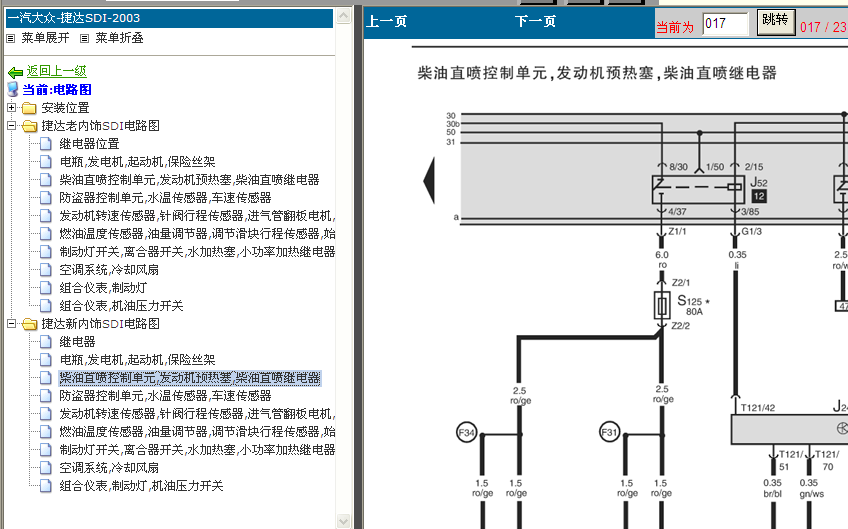This screenshot has height=529, width=848.
Task: Click the S125 80A fuse symbol
Action: click(661, 306)
